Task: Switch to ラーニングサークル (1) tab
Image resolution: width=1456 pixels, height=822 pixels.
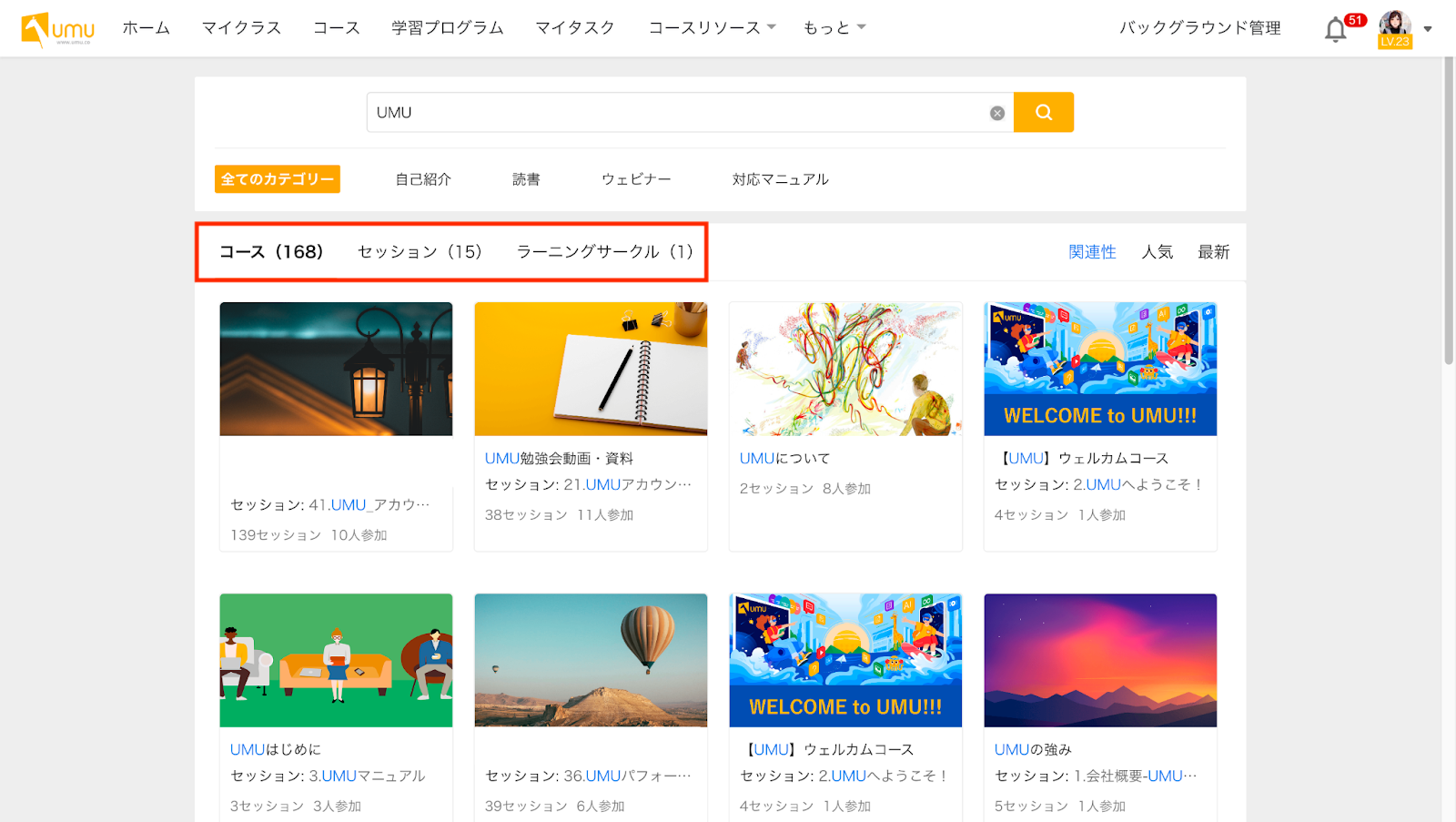Action: 605,252
